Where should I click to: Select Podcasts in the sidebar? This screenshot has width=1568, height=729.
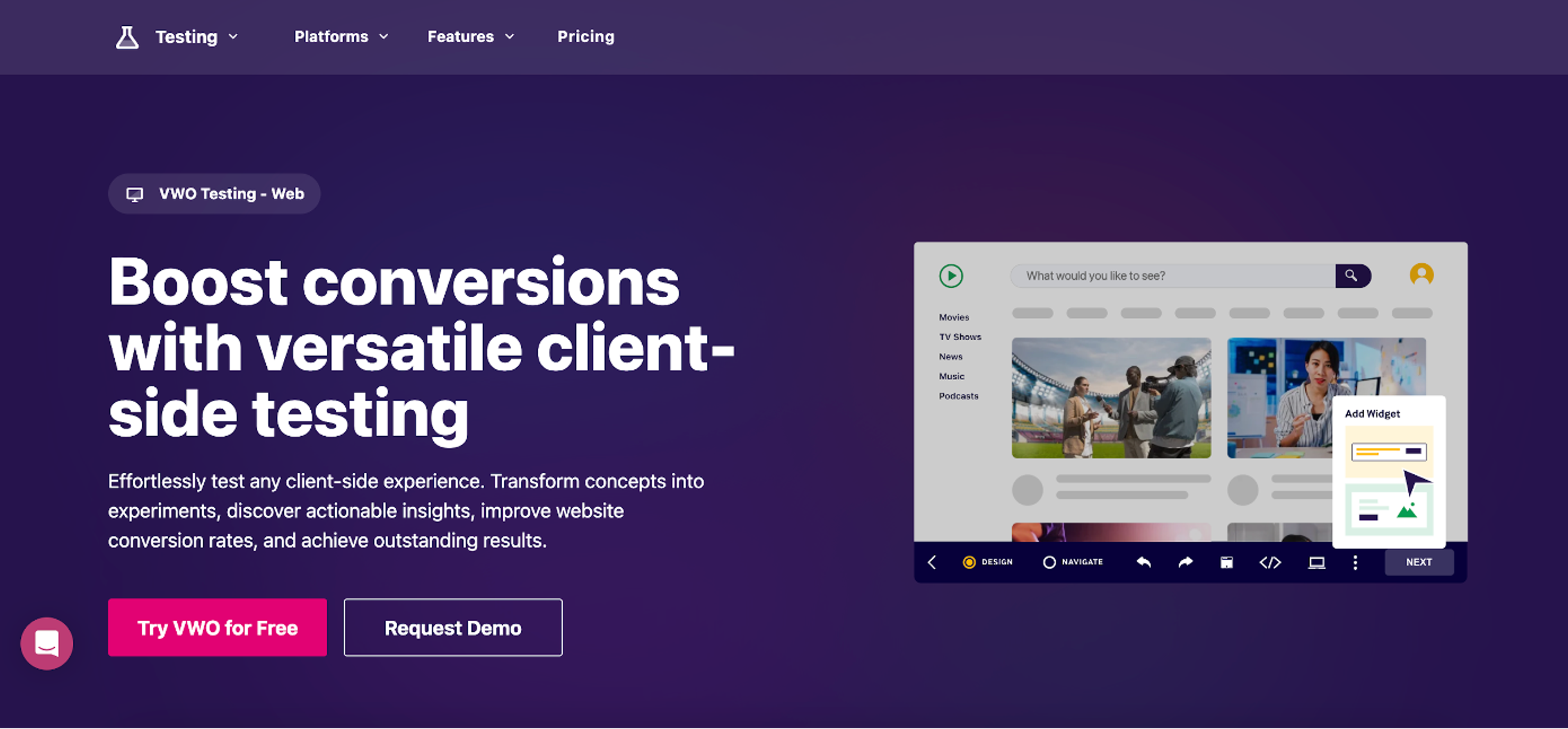click(x=959, y=396)
